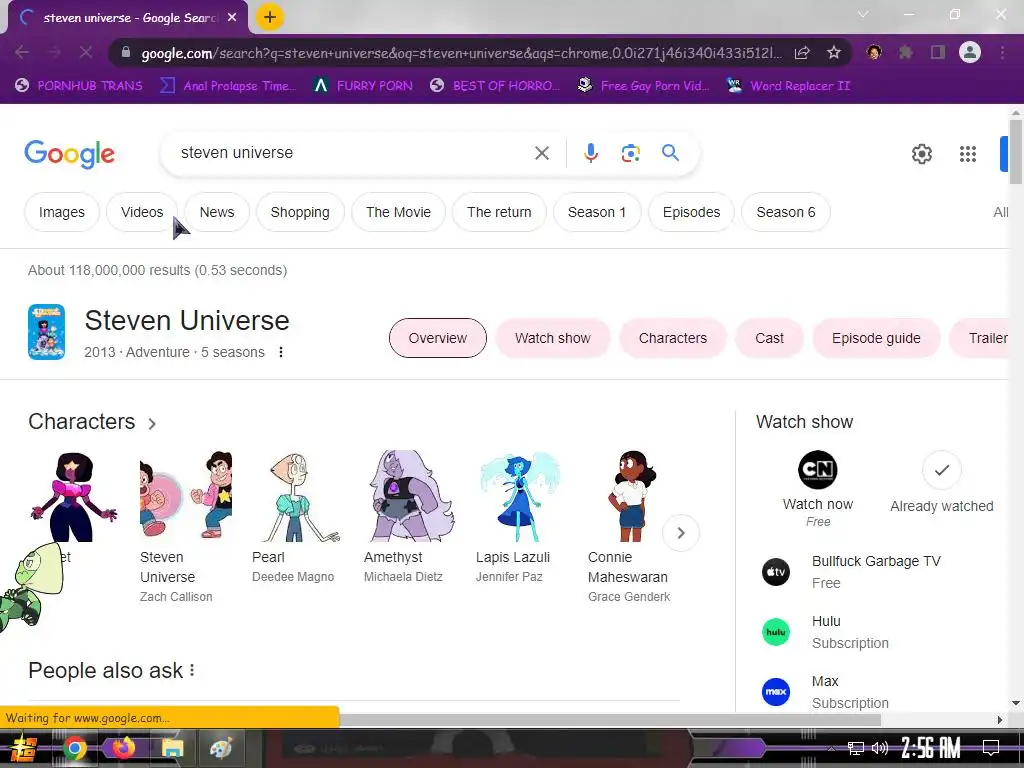Open the Amethyst character card
The image size is (1024, 768).
click(409, 517)
